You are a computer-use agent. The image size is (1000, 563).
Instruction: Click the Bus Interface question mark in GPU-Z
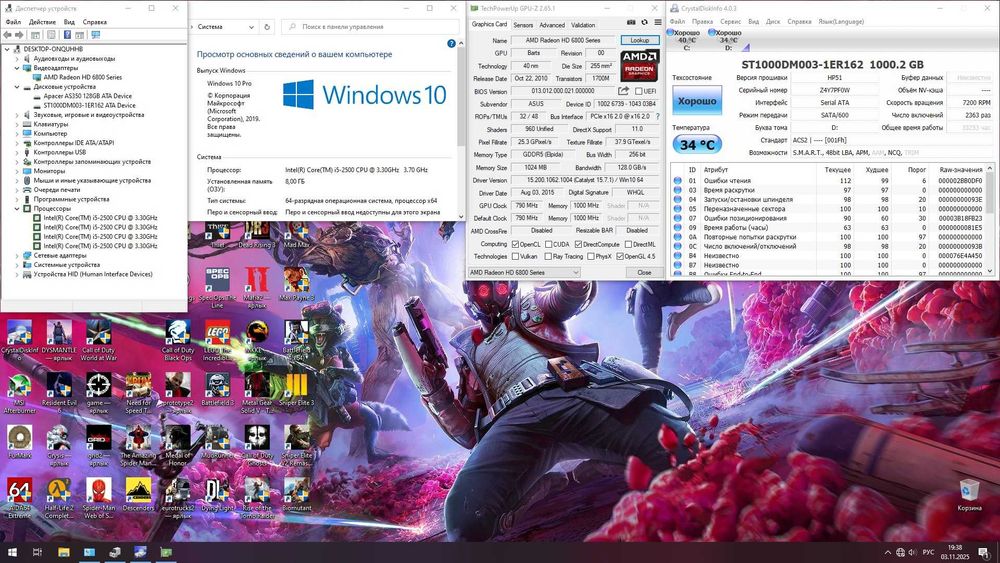click(x=658, y=117)
